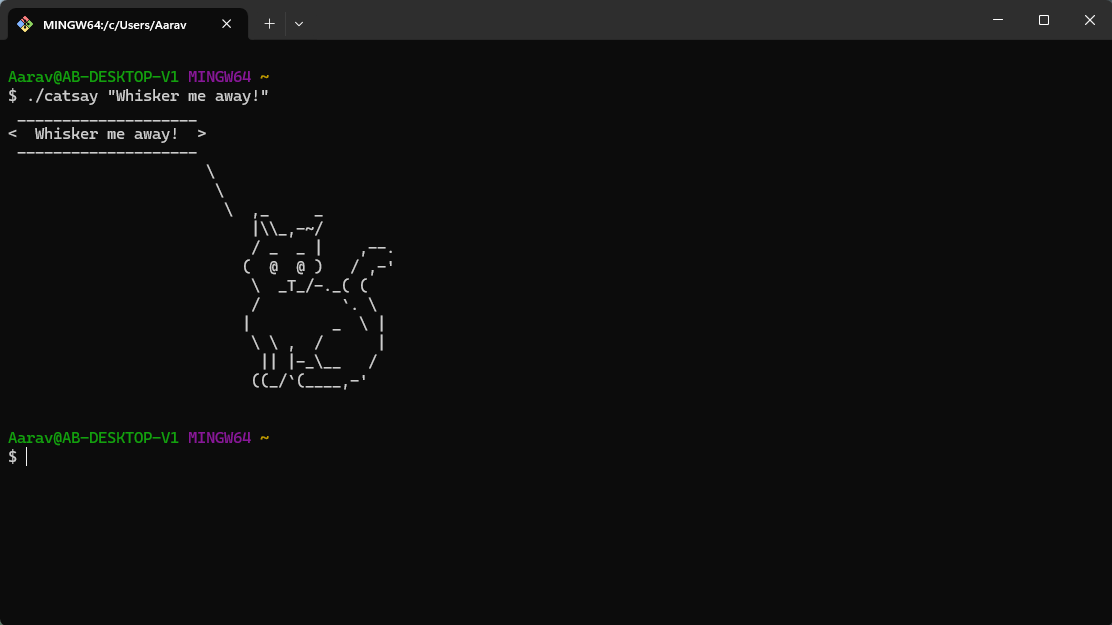Minimize the terminal window

[998, 21]
